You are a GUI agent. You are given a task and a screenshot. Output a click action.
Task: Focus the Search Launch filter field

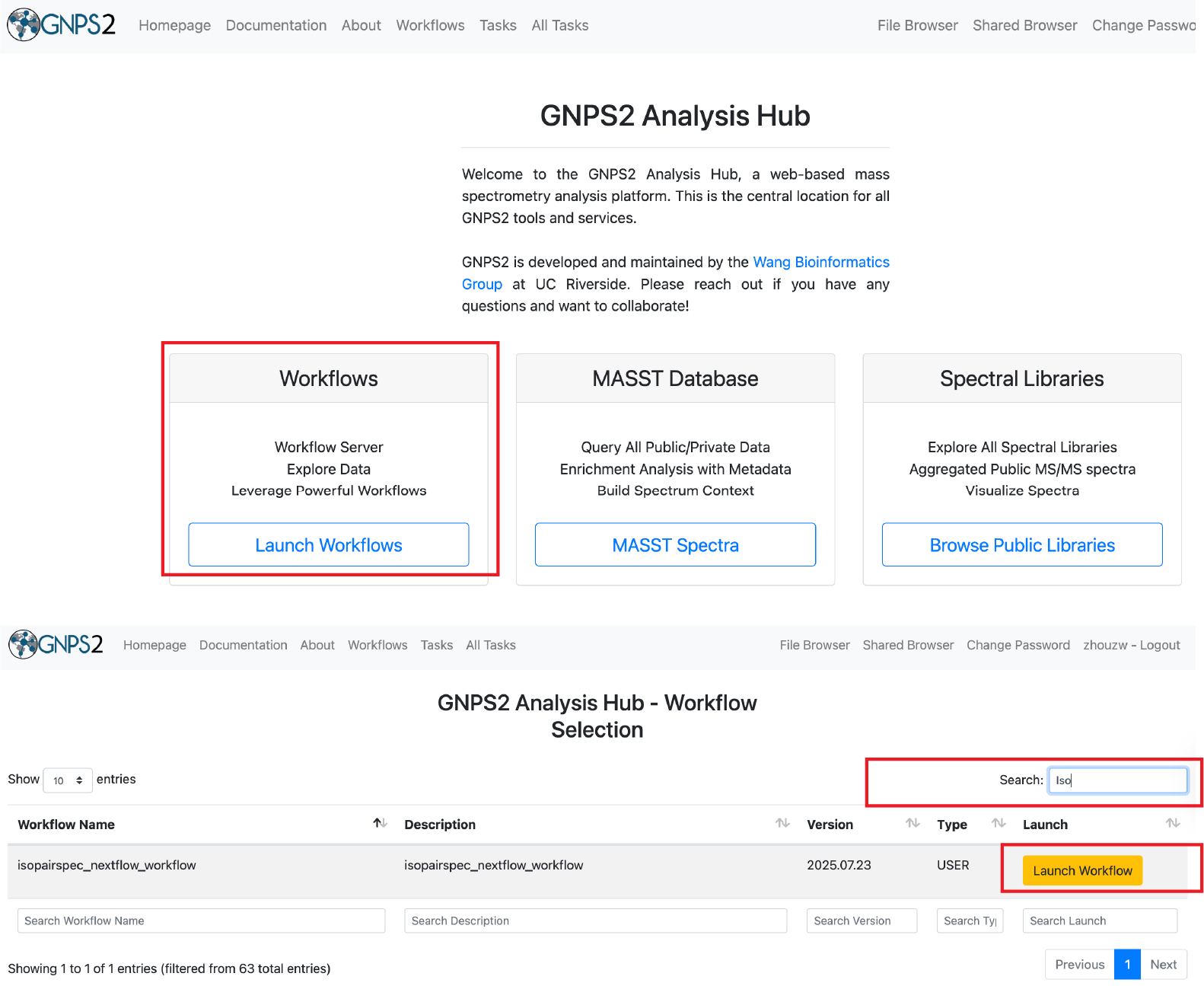click(1100, 921)
